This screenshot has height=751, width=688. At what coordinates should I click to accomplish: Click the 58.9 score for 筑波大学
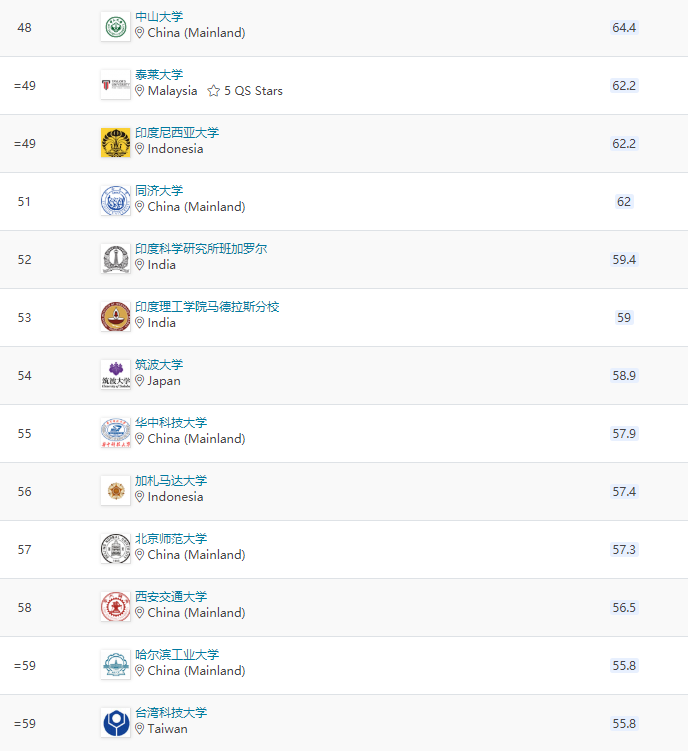(x=624, y=375)
